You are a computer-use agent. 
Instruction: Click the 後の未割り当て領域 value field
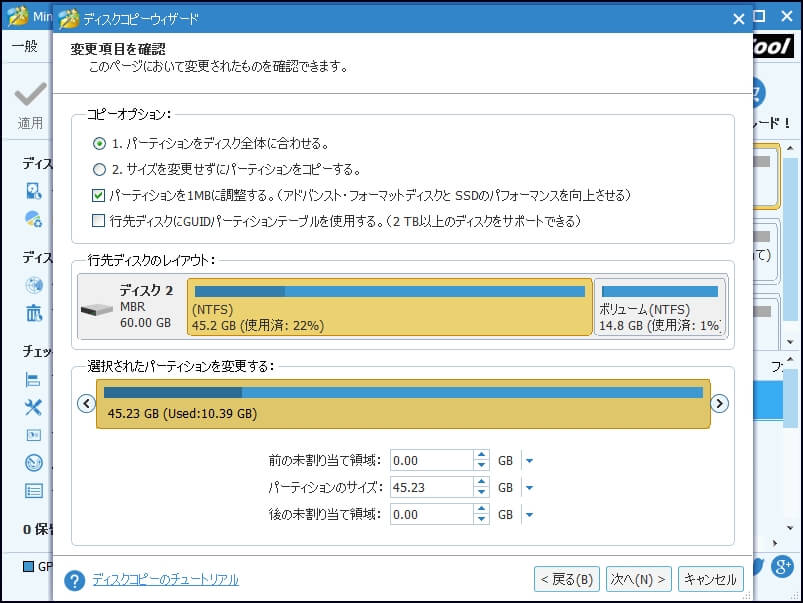(431, 514)
